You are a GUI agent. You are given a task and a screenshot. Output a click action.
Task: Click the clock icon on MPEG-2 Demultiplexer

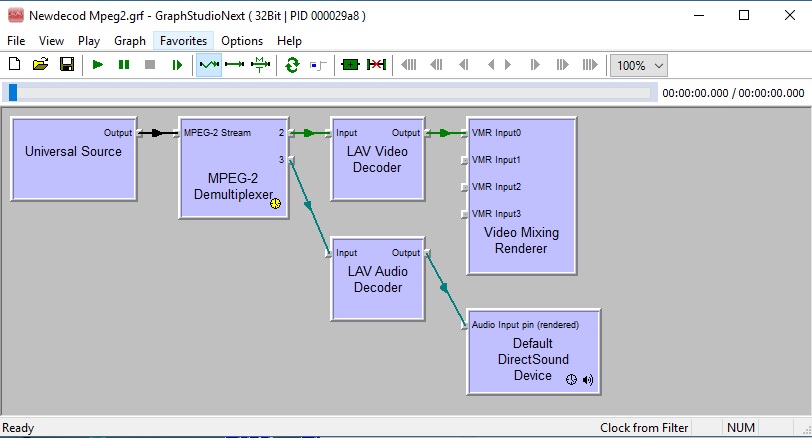[276, 203]
